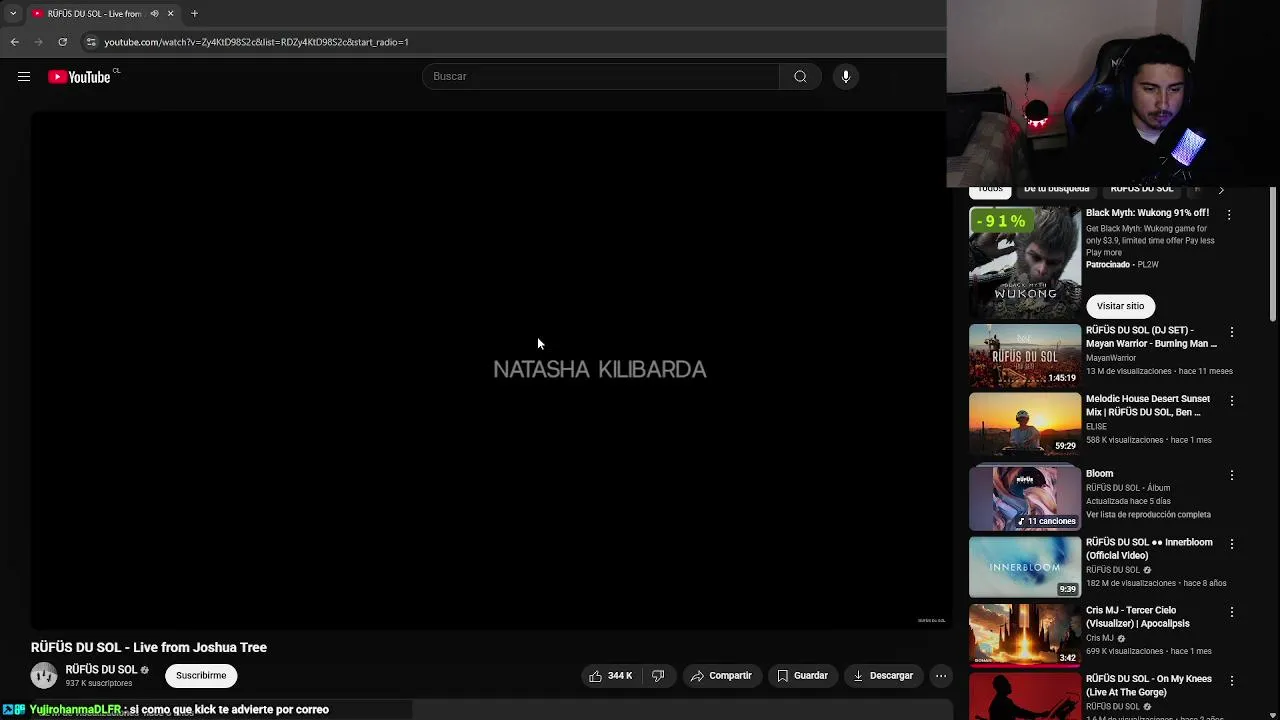Open options for Innerbloom video

(1232, 544)
